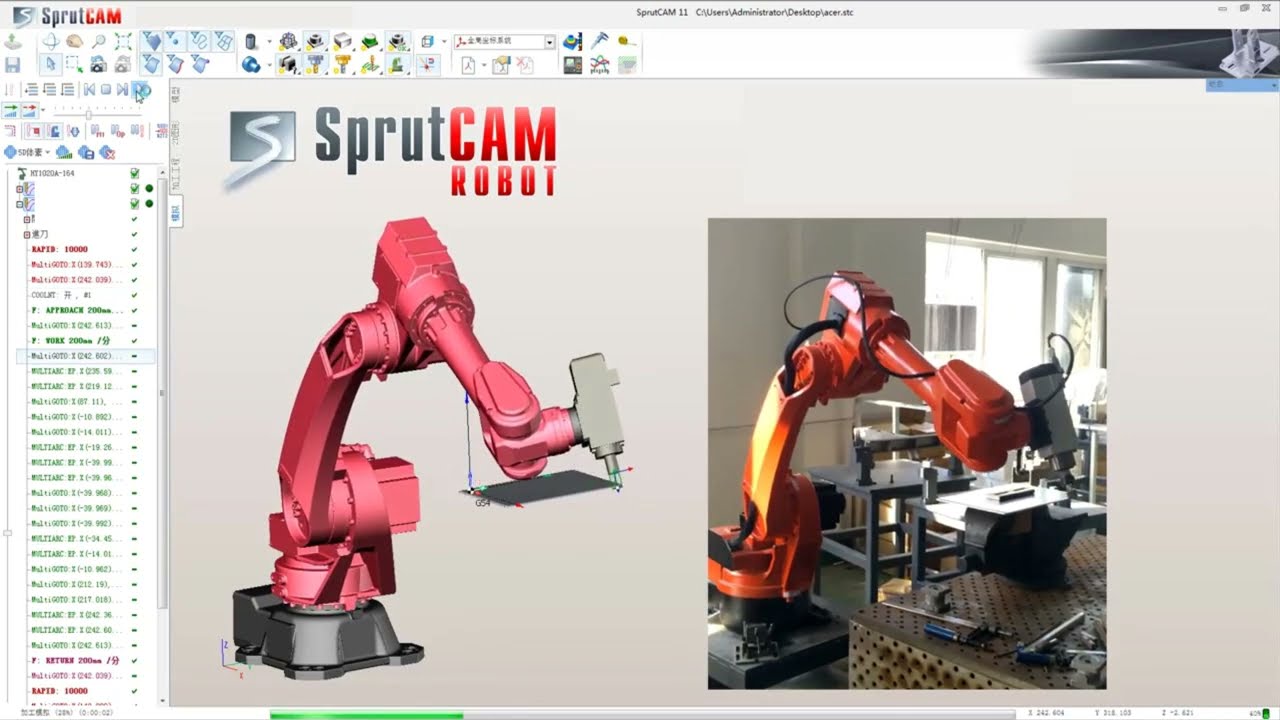
Task: Click the CNC controller screen icon
Action: pyautogui.click(x=572, y=65)
